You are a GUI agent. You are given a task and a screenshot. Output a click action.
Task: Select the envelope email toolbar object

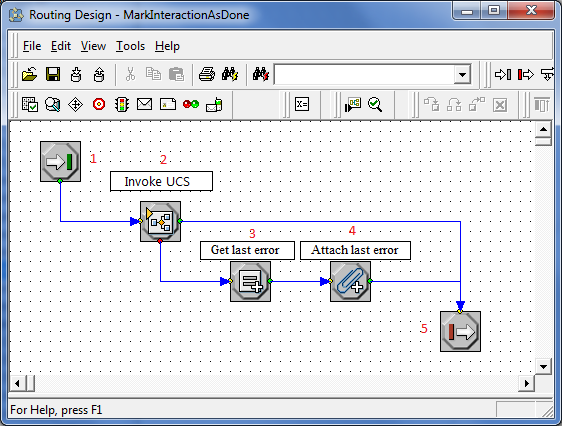[x=144, y=104]
